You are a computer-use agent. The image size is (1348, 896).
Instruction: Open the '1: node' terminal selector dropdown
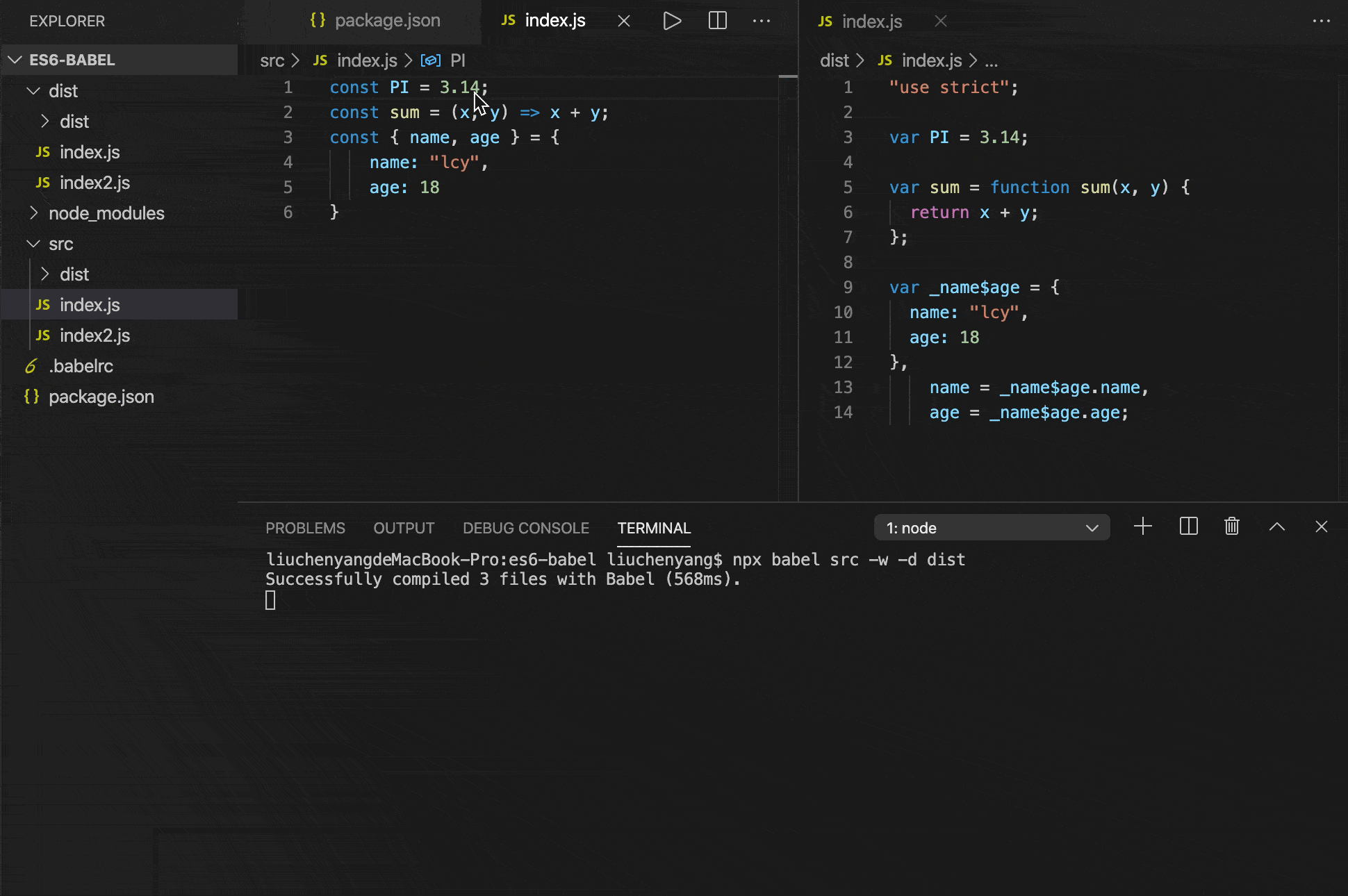coord(992,528)
